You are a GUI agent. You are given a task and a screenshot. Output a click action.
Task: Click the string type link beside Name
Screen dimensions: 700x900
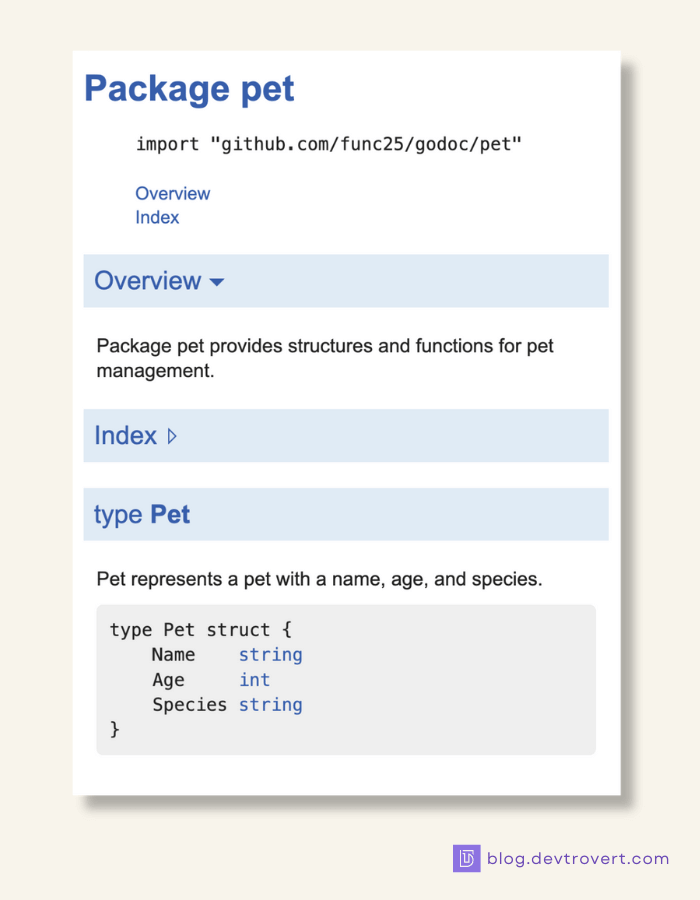pyautogui.click(x=270, y=654)
